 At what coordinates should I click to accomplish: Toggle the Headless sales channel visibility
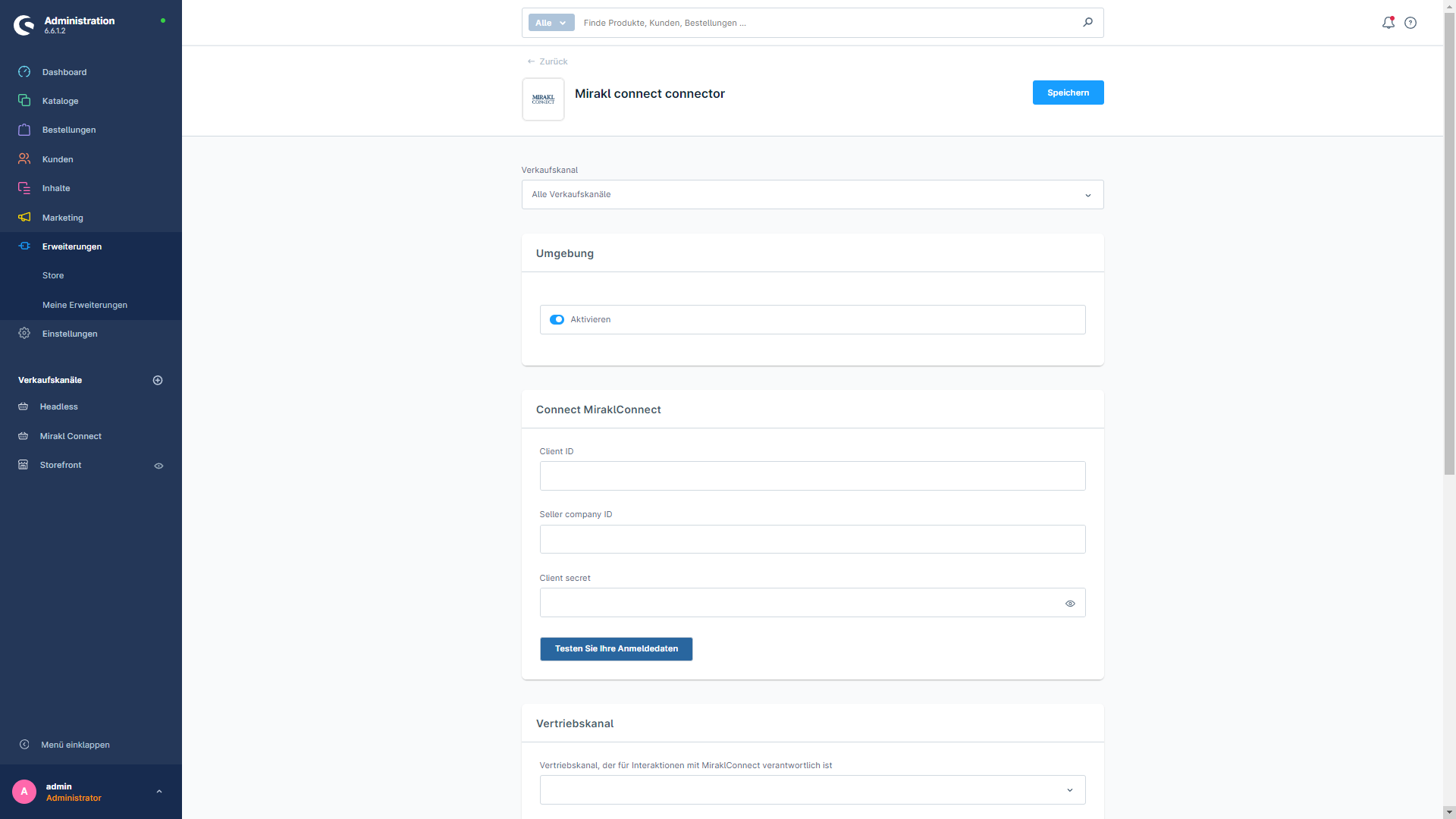(159, 406)
